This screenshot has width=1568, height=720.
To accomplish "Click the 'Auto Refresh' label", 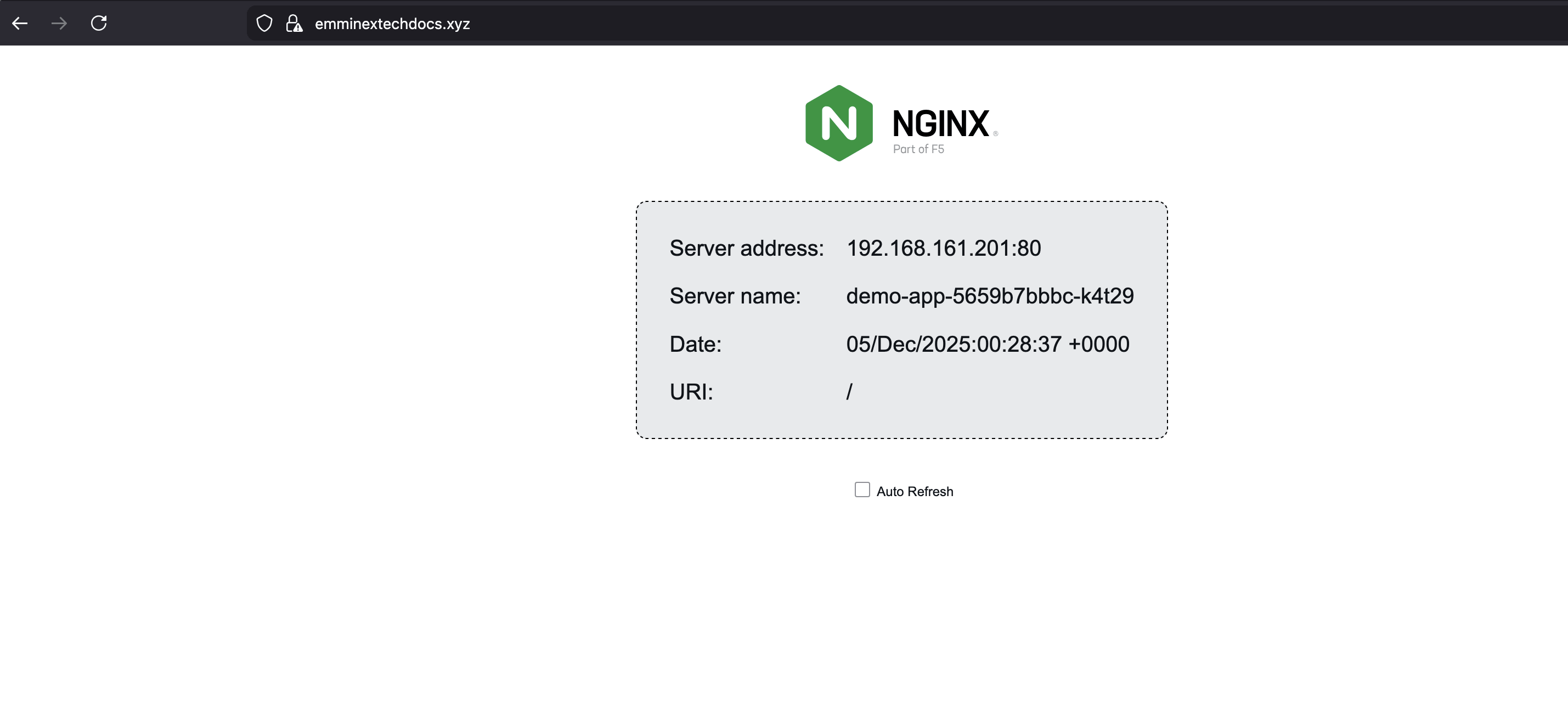I will (915, 492).
